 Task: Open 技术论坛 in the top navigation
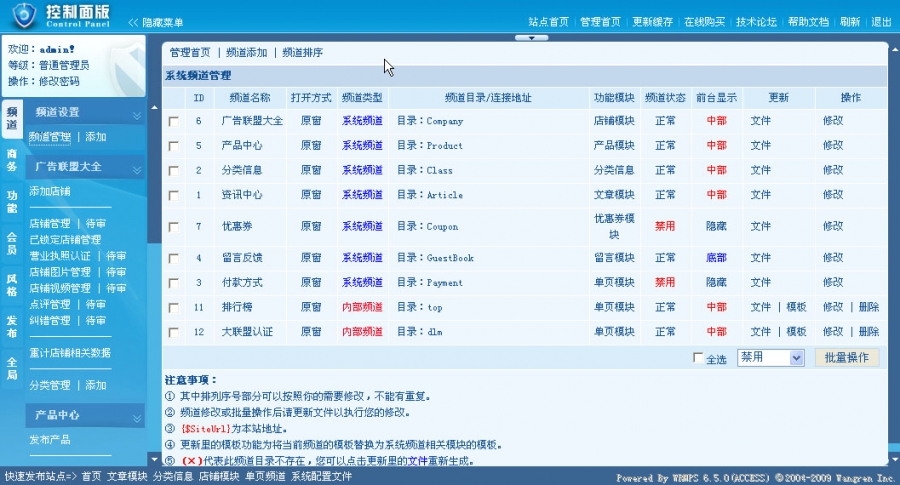[x=757, y=22]
